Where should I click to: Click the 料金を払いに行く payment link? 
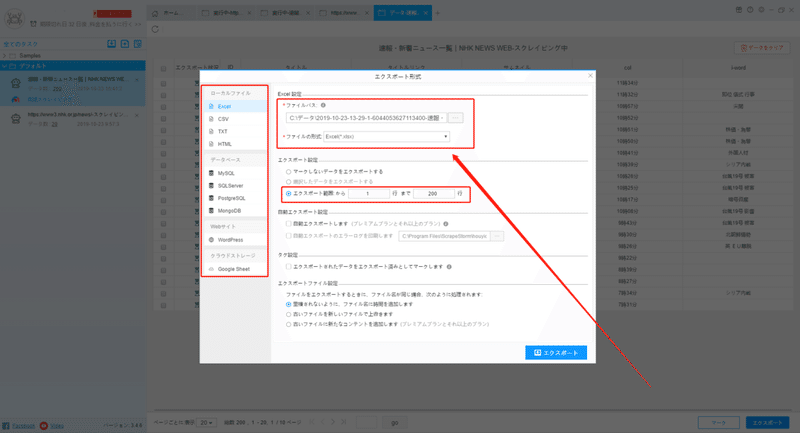(115, 24)
